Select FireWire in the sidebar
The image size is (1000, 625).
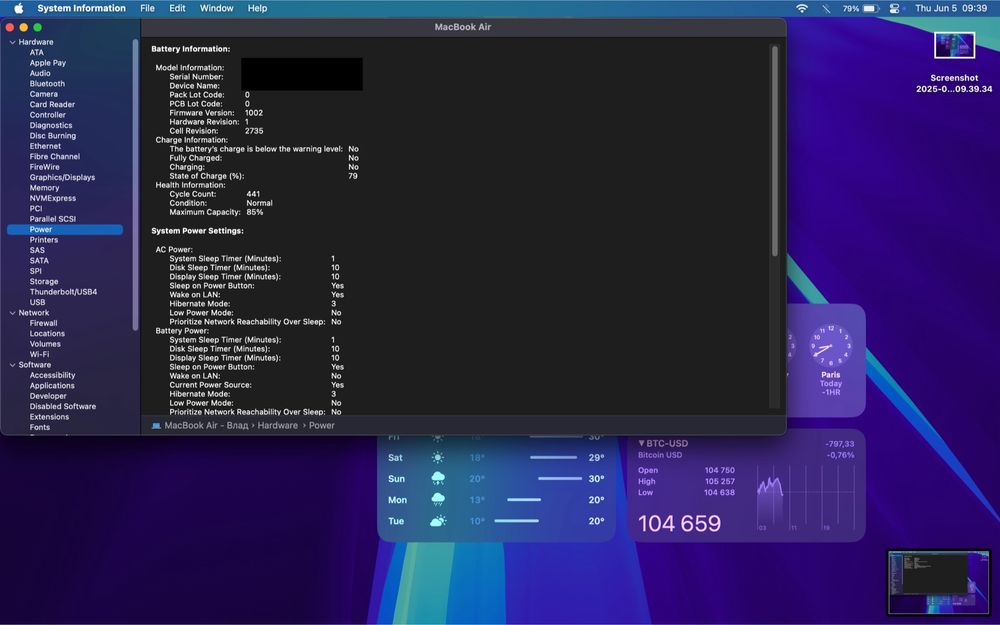(44, 167)
